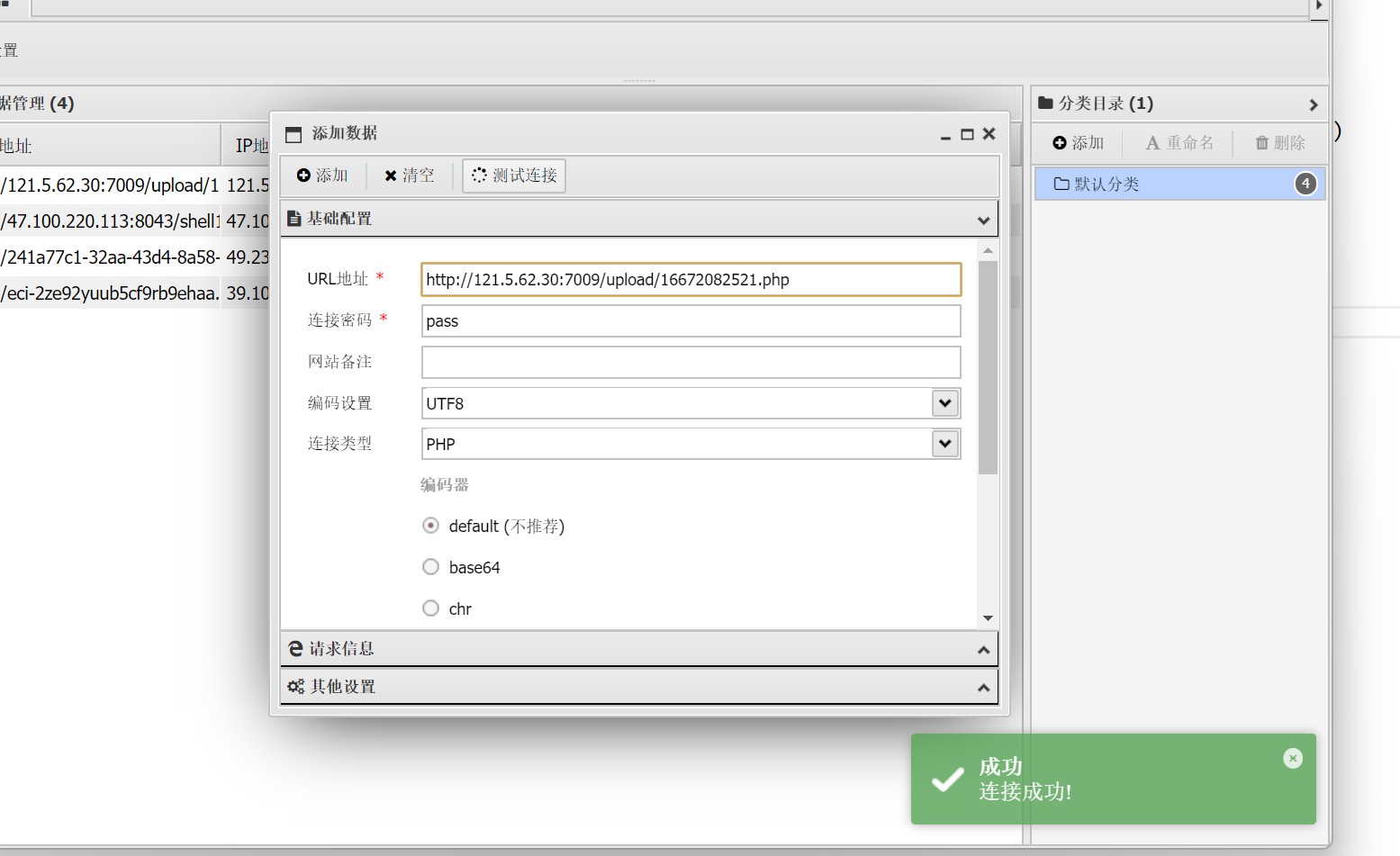The height and width of the screenshot is (856, 1400).
Task: Click the 其他设置 gears icon
Action: tap(295, 687)
